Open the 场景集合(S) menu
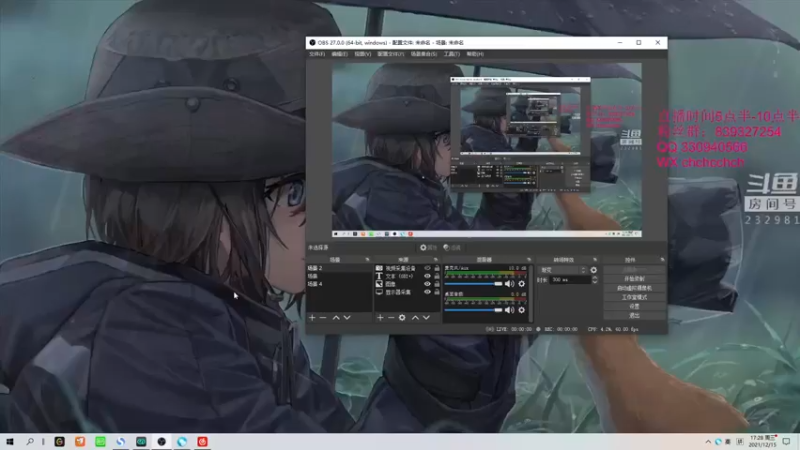 click(x=424, y=54)
